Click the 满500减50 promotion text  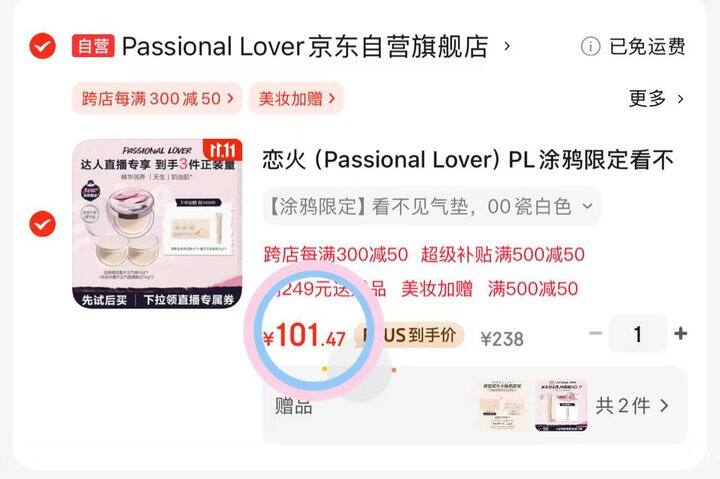tap(533, 289)
